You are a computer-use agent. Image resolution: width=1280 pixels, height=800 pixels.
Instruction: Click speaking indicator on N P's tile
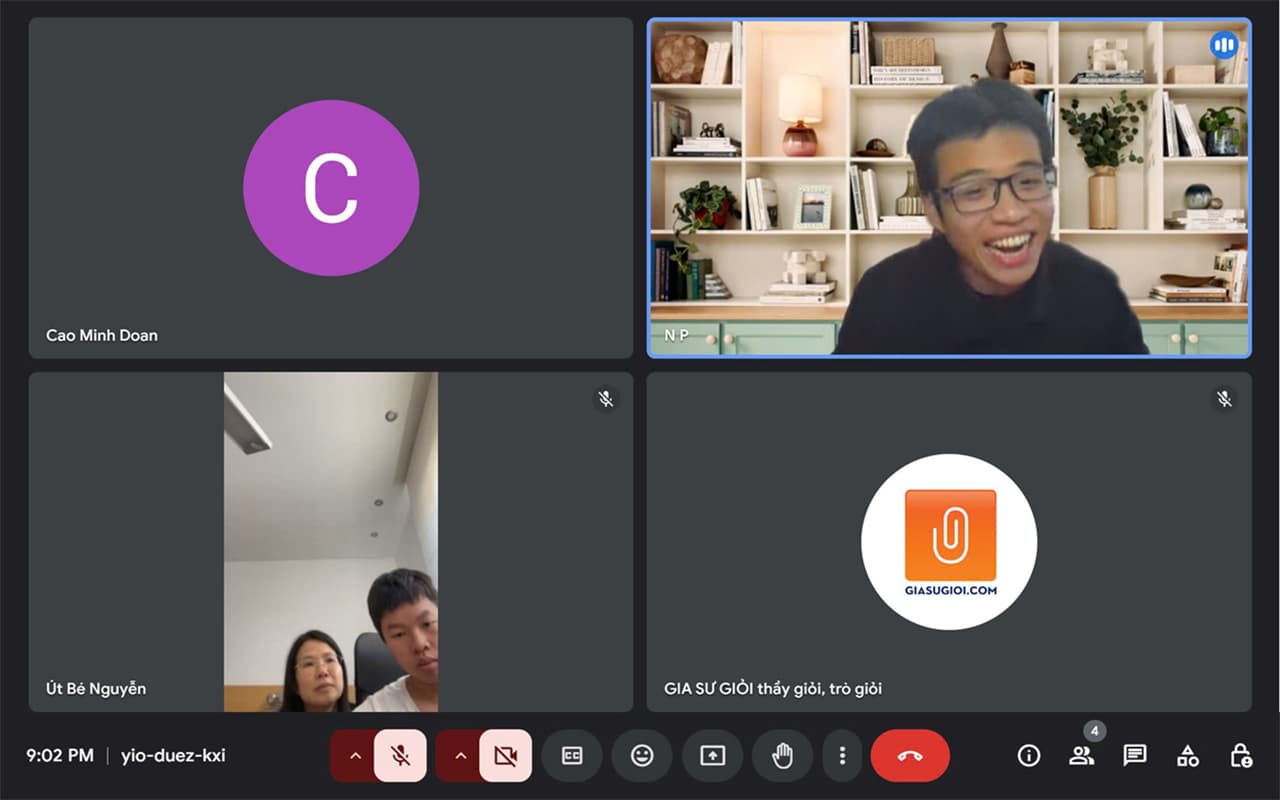click(x=1224, y=45)
